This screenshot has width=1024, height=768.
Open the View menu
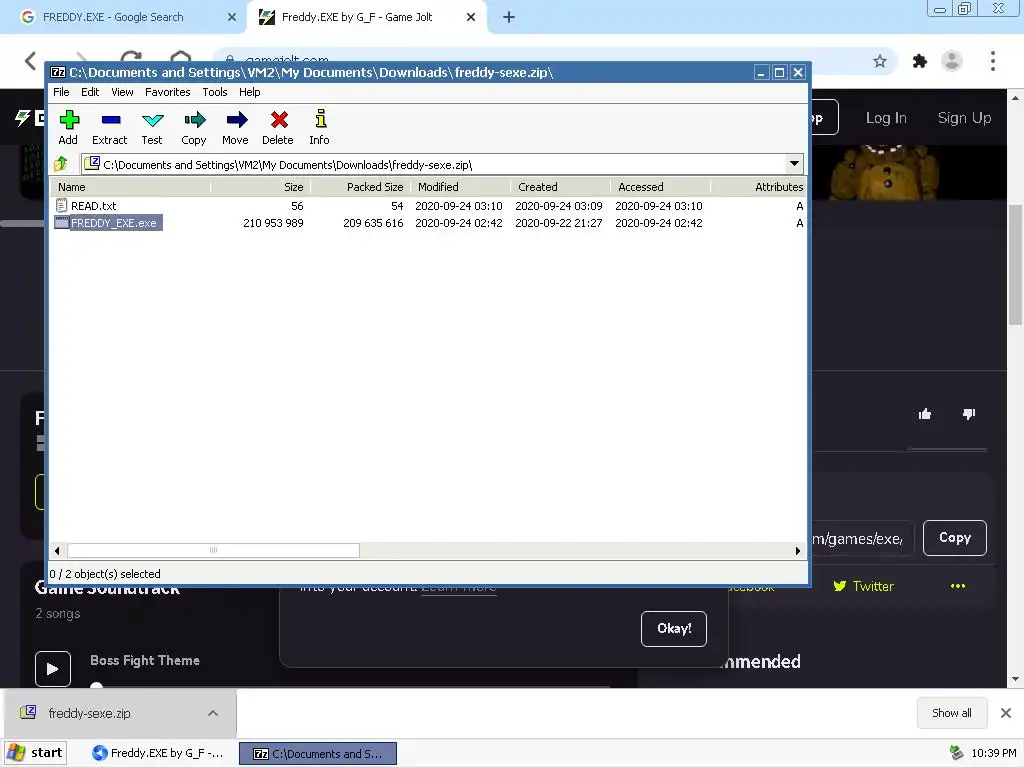click(x=122, y=92)
